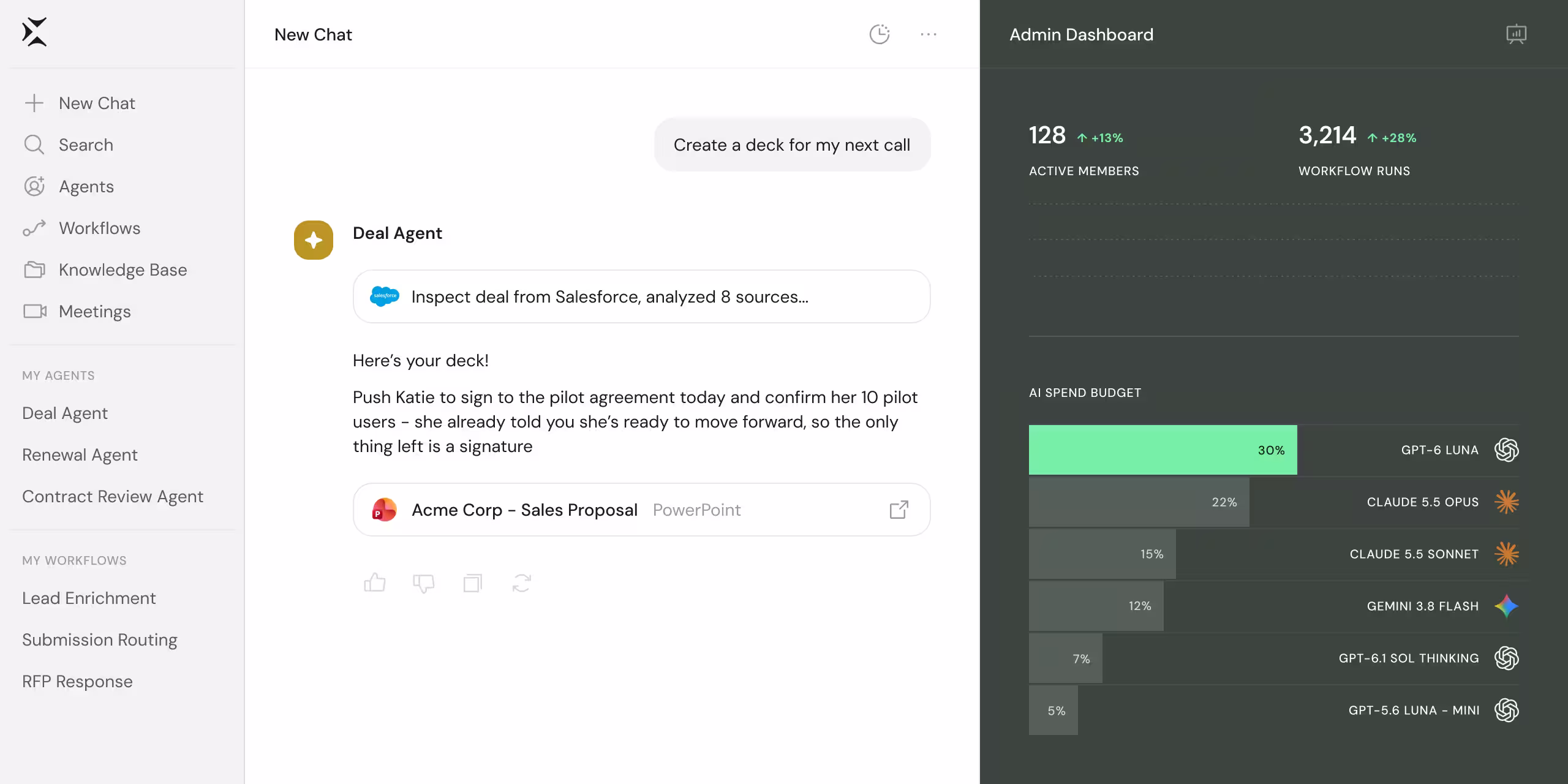This screenshot has height=784, width=1568.
Task: Click the magnifier icon beside Search
Action: click(34, 145)
